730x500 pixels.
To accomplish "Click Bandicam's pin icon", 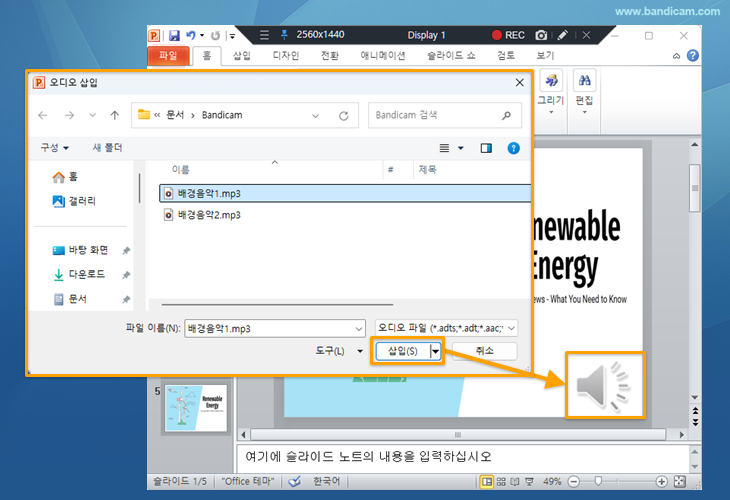I will click(x=284, y=34).
